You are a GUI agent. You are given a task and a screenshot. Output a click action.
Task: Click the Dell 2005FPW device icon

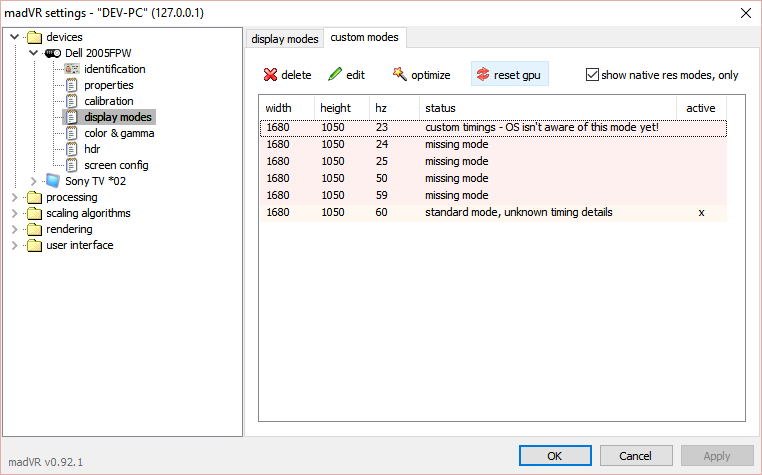pos(53,53)
